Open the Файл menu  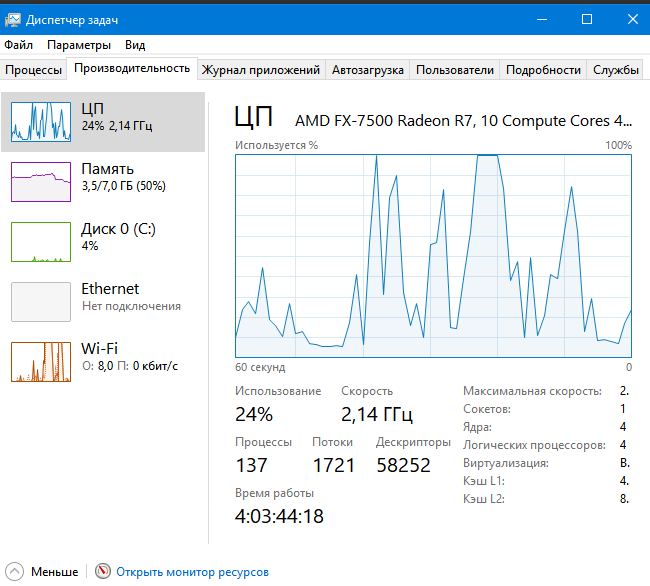pyautogui.click(x=18, y=45)
